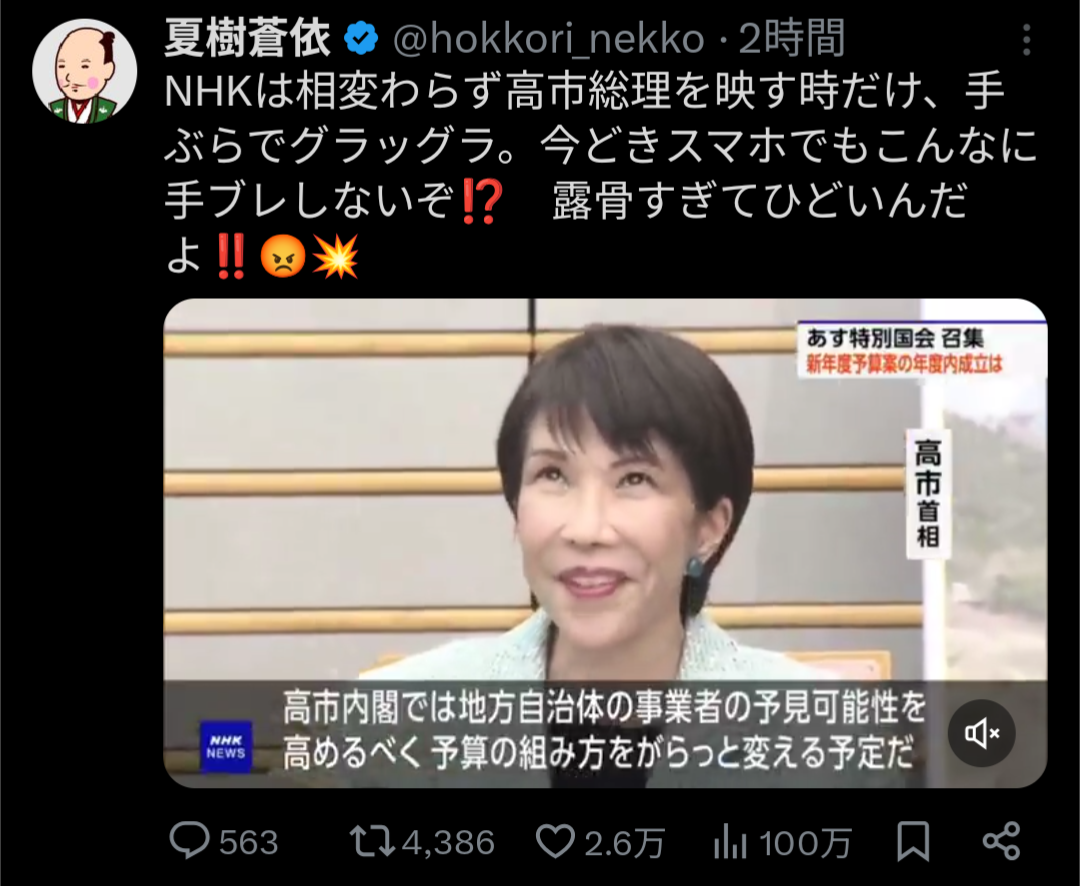
Task: Play the NHK news video thumbnail
Action: coord(605,543)
